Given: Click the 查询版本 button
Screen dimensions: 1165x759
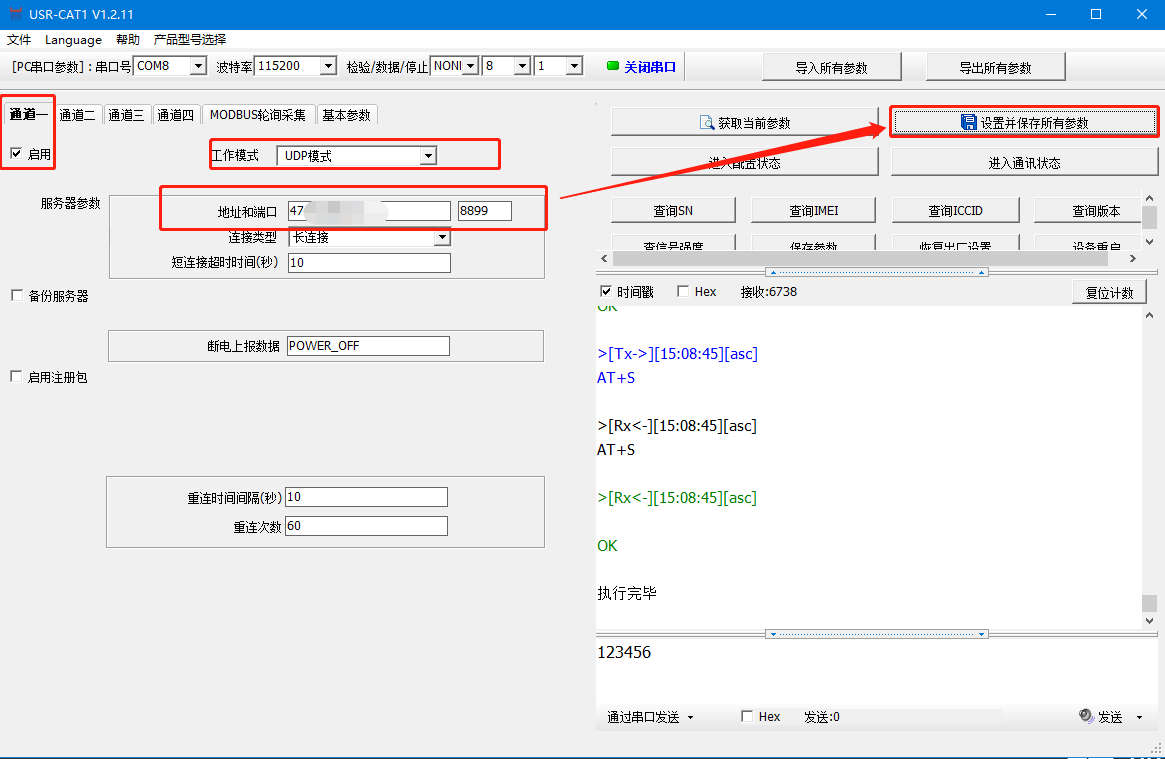Looking at the screenshot, I should coord(1088,210).
